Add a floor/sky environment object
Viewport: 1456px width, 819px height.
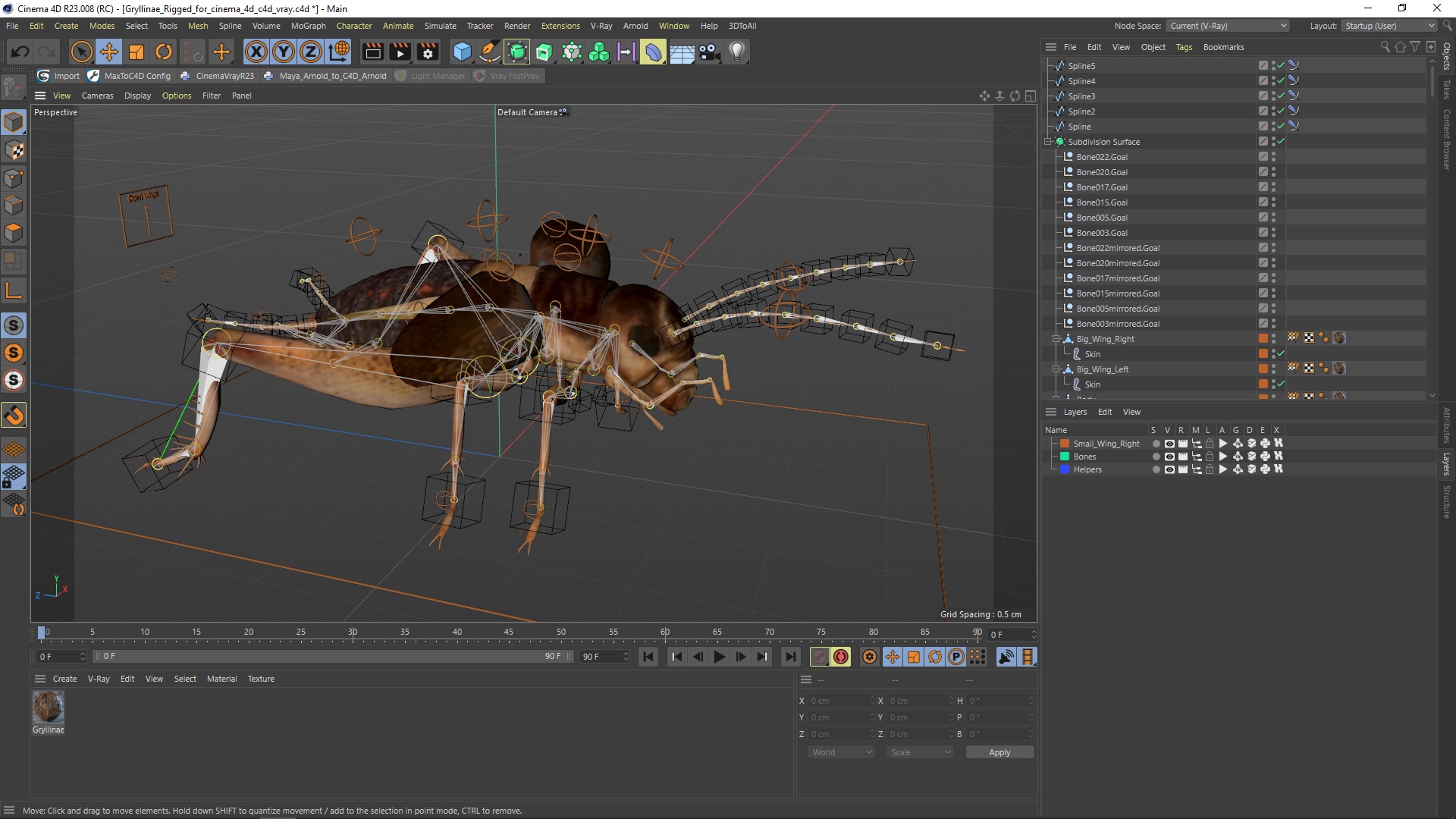click(682, 52)
